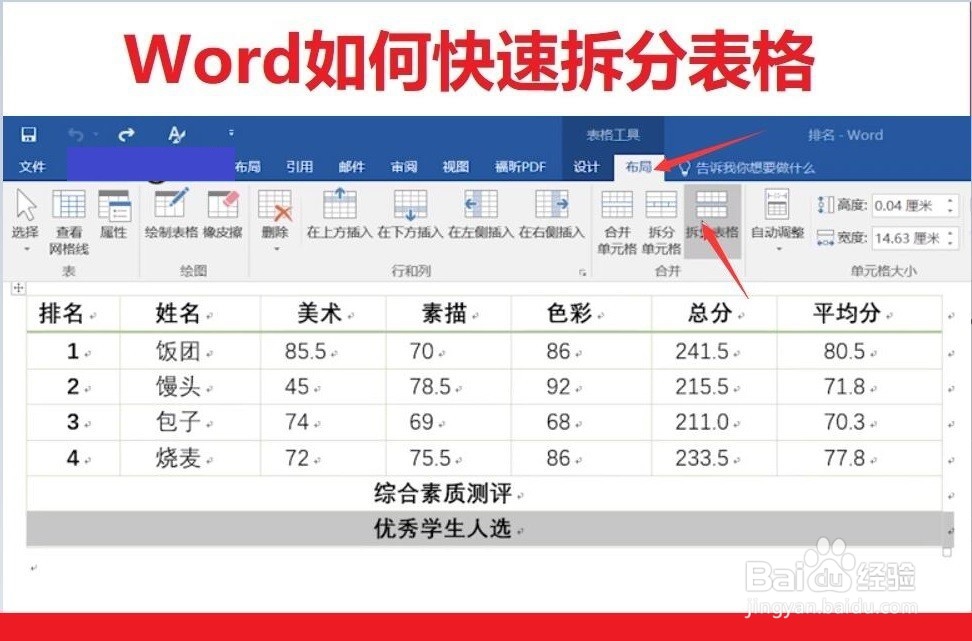972x641 pixels.
Task: Switch to the 邮件 tab
Action: coord(351,167)
